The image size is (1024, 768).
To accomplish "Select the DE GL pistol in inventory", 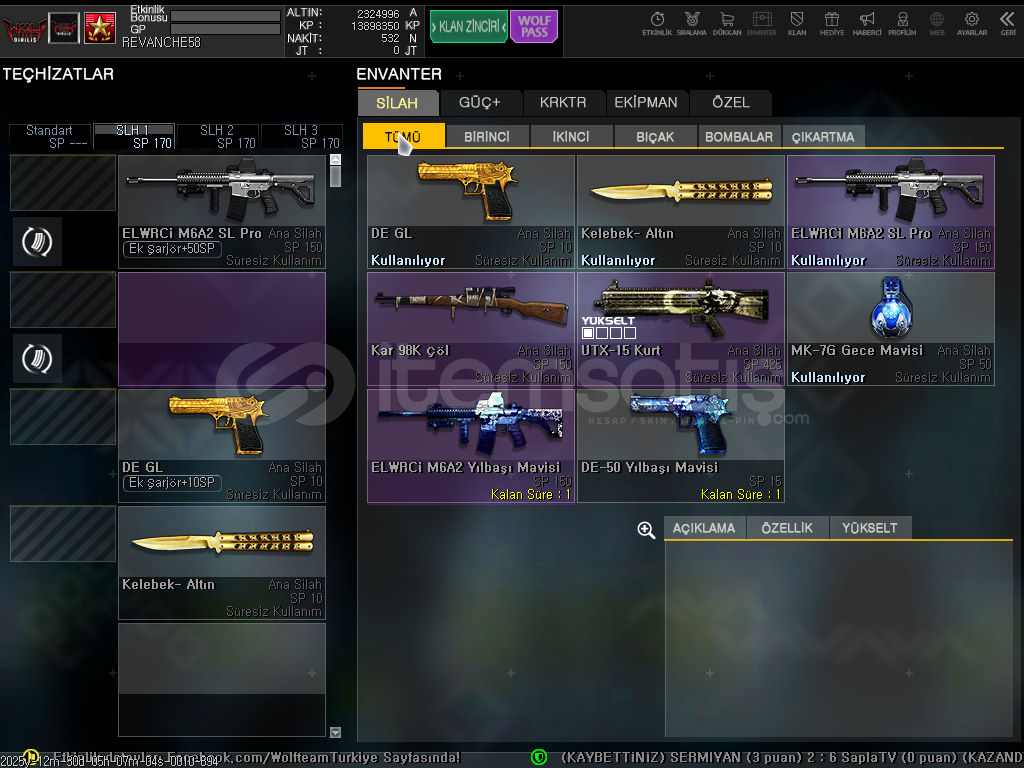I will tap(471, 212).
